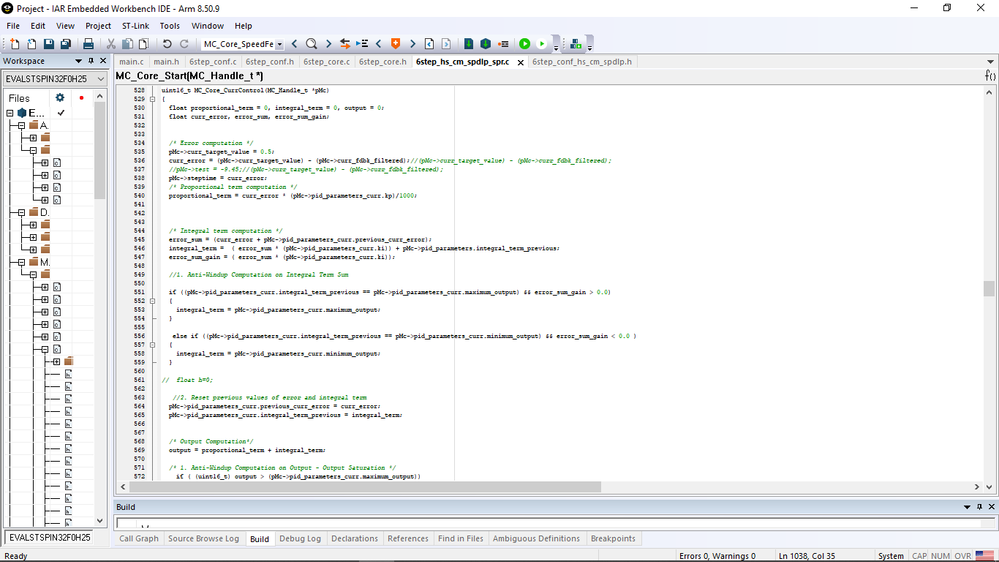Open the Breakpoints tab
Screen dimensions: 999x562
click(613, 538)
